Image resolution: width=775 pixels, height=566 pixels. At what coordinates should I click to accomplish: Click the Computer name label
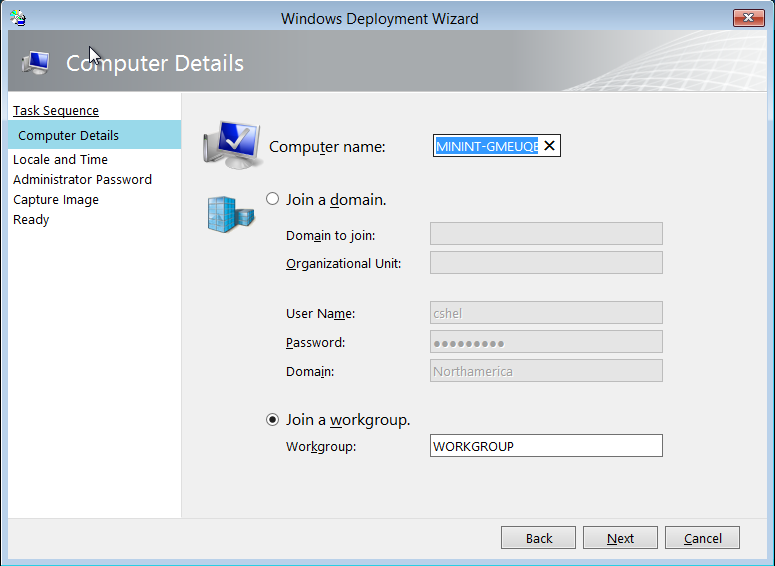pyautogui.click(x=327, y=147)
